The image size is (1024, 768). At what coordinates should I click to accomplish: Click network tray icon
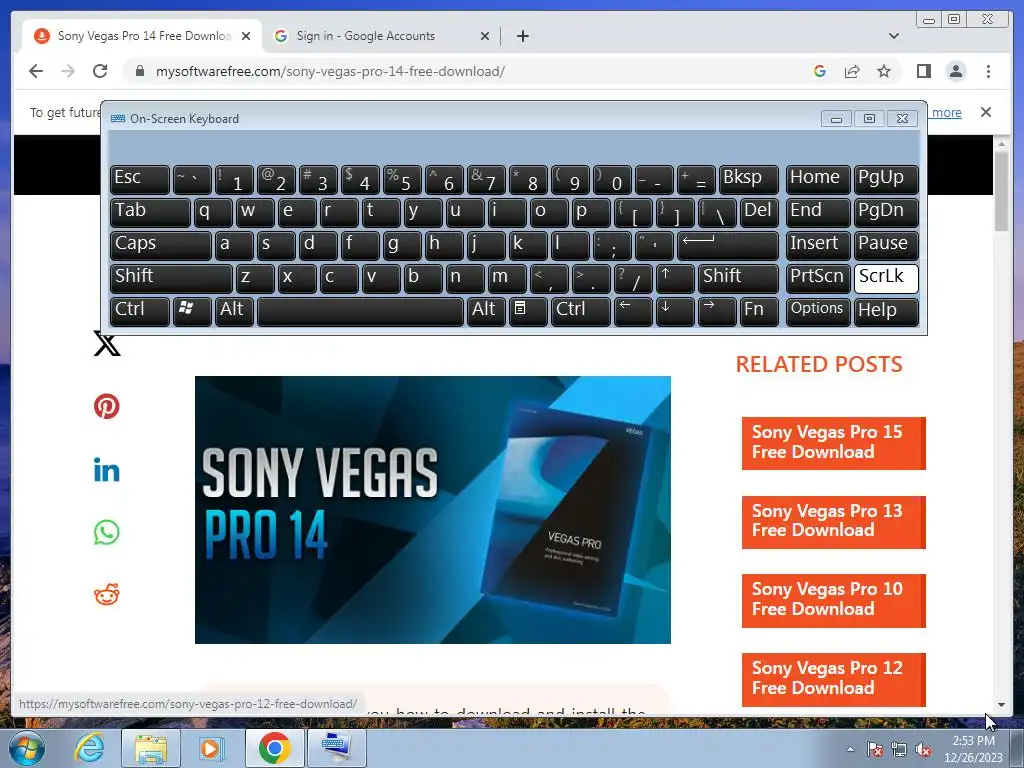899,749
